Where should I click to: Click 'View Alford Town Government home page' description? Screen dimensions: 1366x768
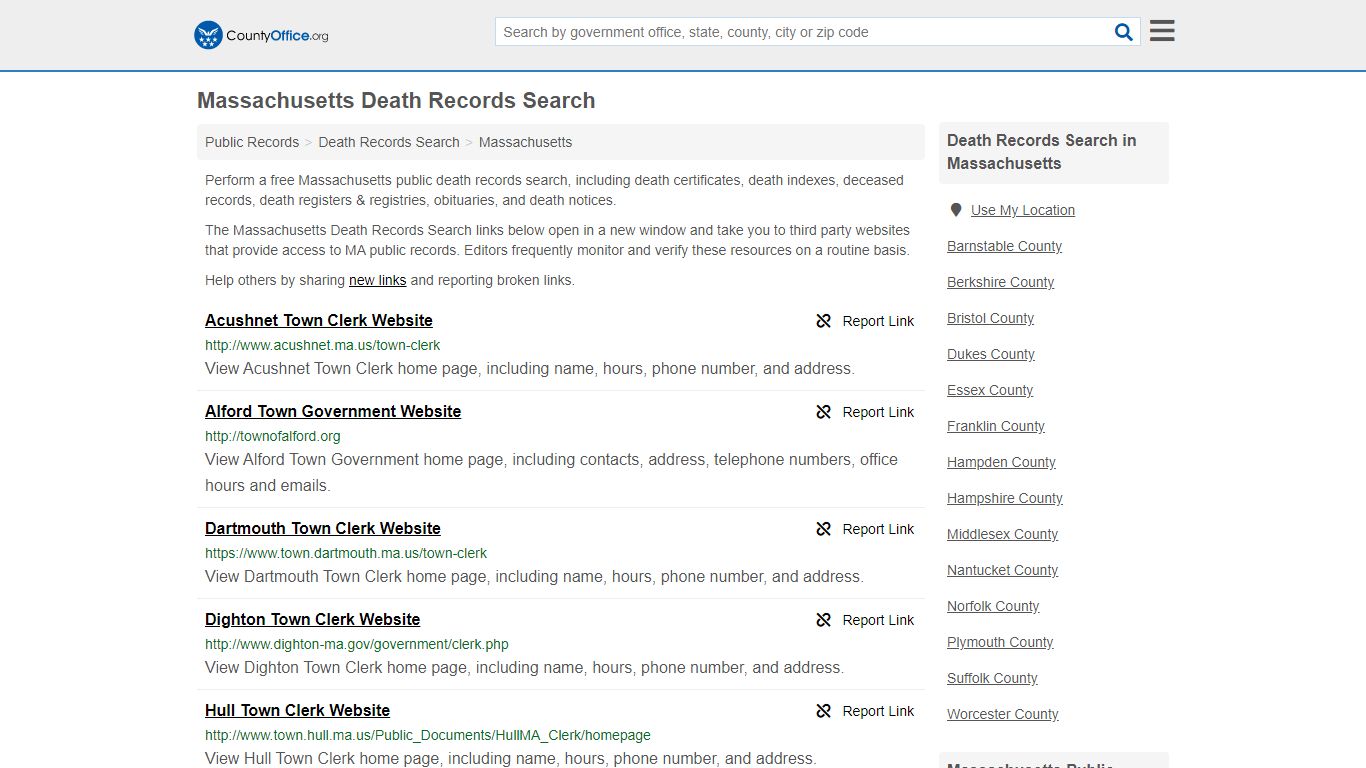(551, 472)
